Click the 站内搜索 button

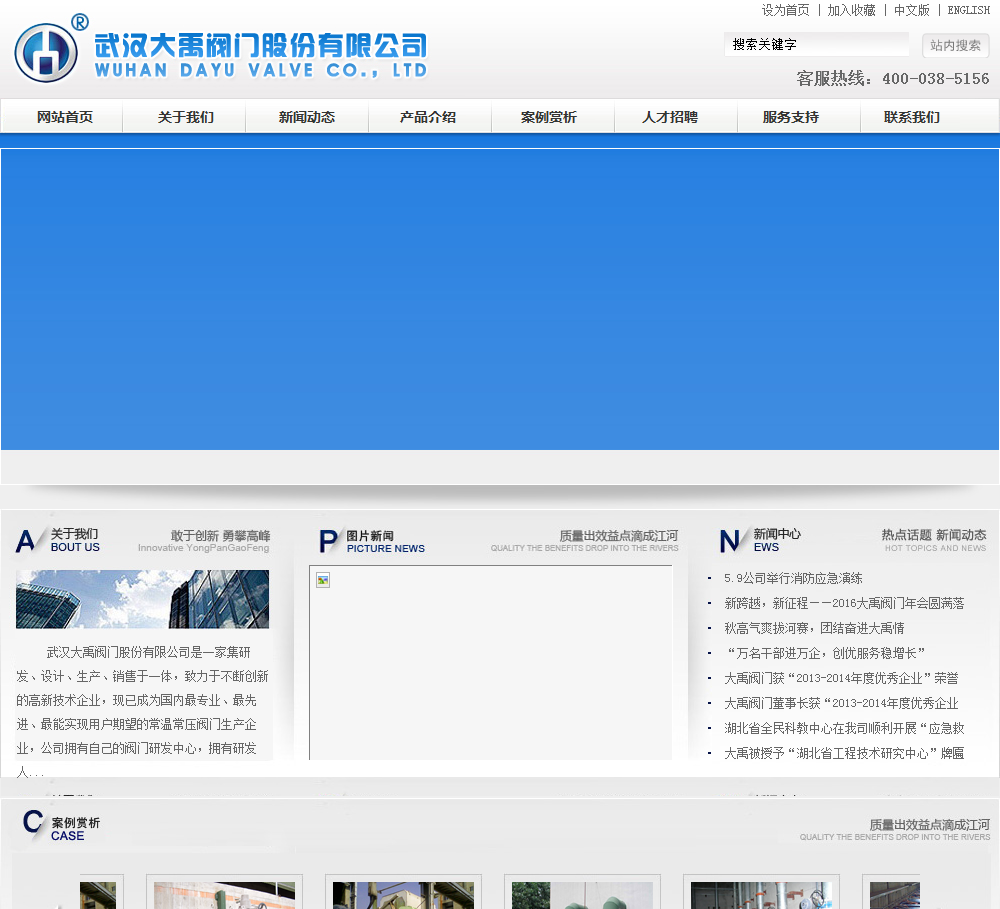[955, 45]
